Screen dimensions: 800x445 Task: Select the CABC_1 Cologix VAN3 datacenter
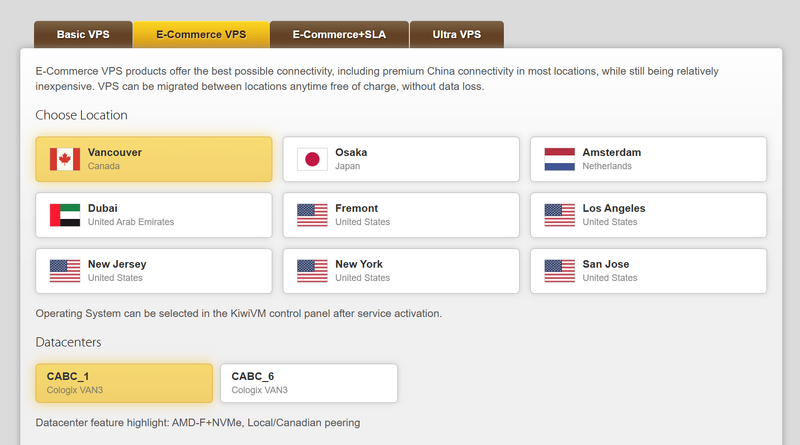124,383
